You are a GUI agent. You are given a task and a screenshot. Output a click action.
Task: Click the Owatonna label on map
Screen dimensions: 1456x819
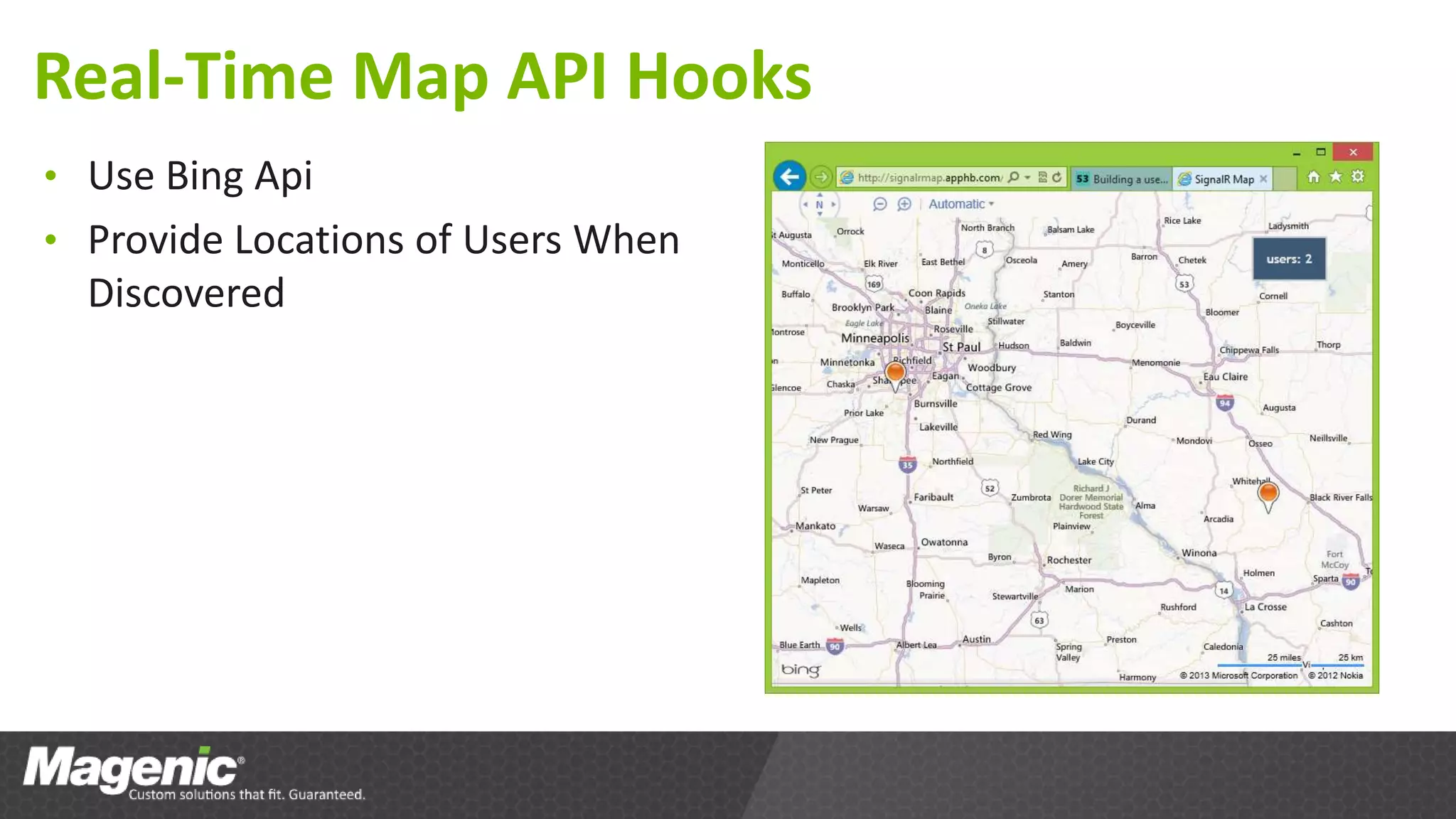pos(944,542)
